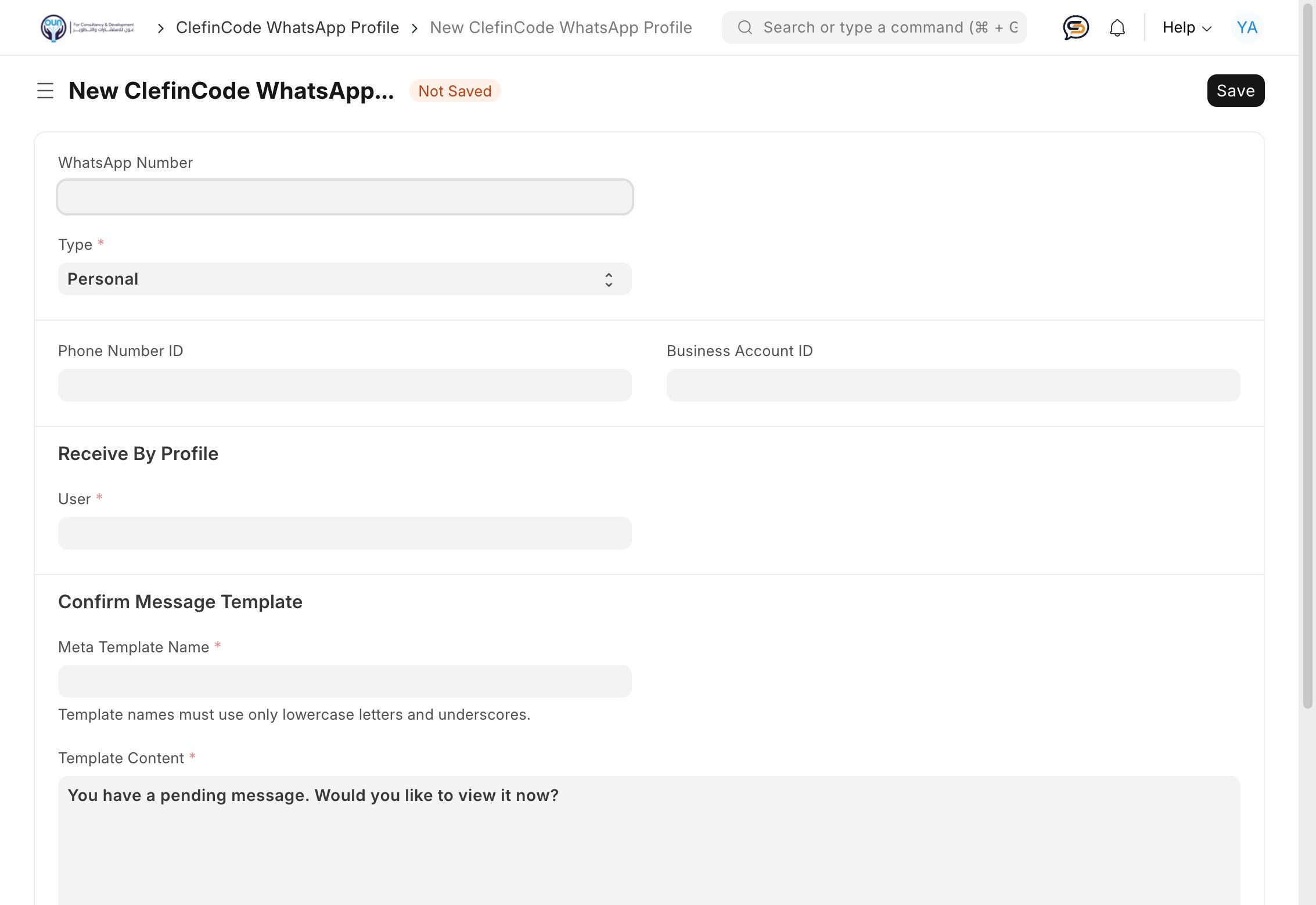Focus the WhatsApp Number field
This screenshot has height=905, width=1316.
pos(344,197)
